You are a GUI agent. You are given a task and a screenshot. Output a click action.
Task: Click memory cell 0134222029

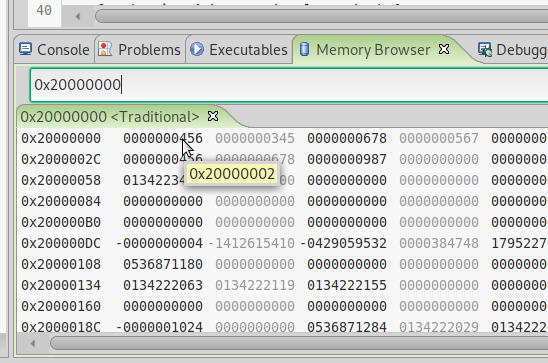[439, 327]
